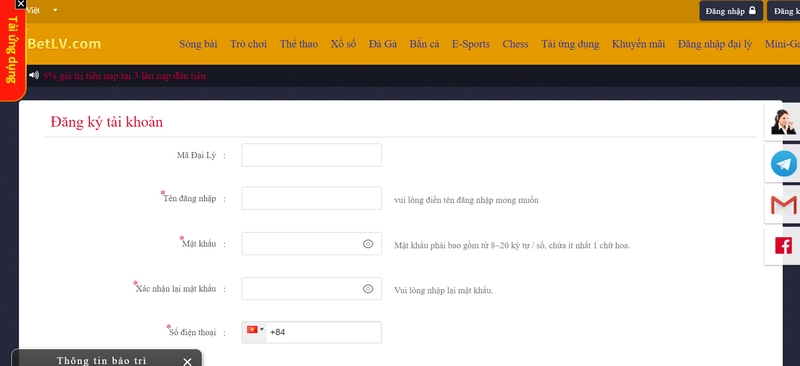Open the E-Sports menu

470,44
